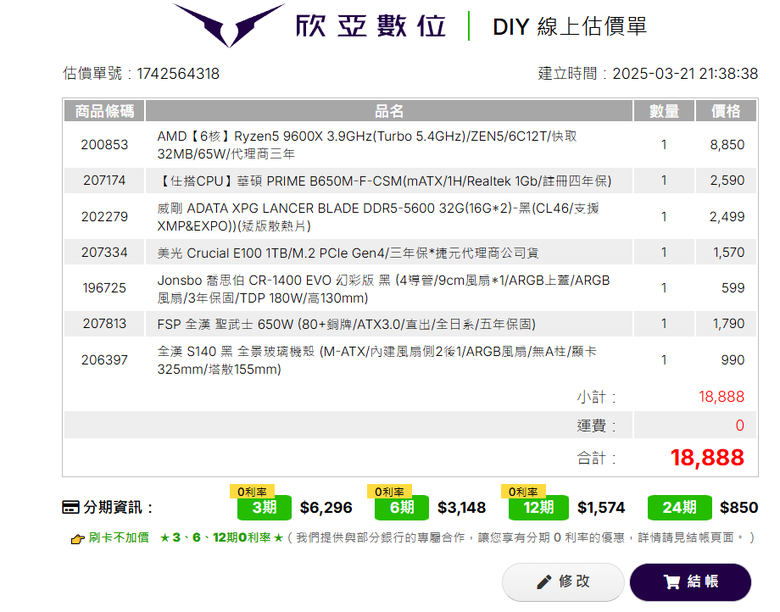Click the 0利率 tag above 3期
Viewport: 780px width, 612px height.
click(x=252, y=492)
